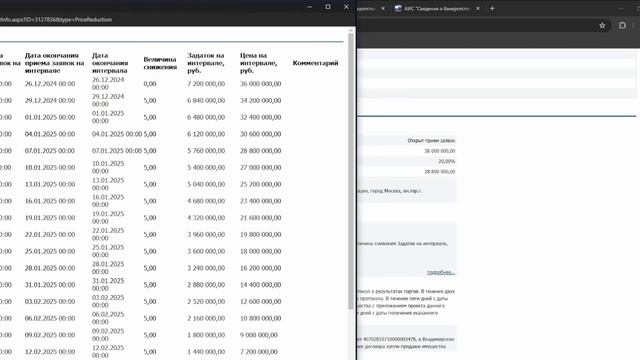Select deposit cell 1 440 000,00
This screenshot has height=360, width=640.
click(x=206, y=351)
